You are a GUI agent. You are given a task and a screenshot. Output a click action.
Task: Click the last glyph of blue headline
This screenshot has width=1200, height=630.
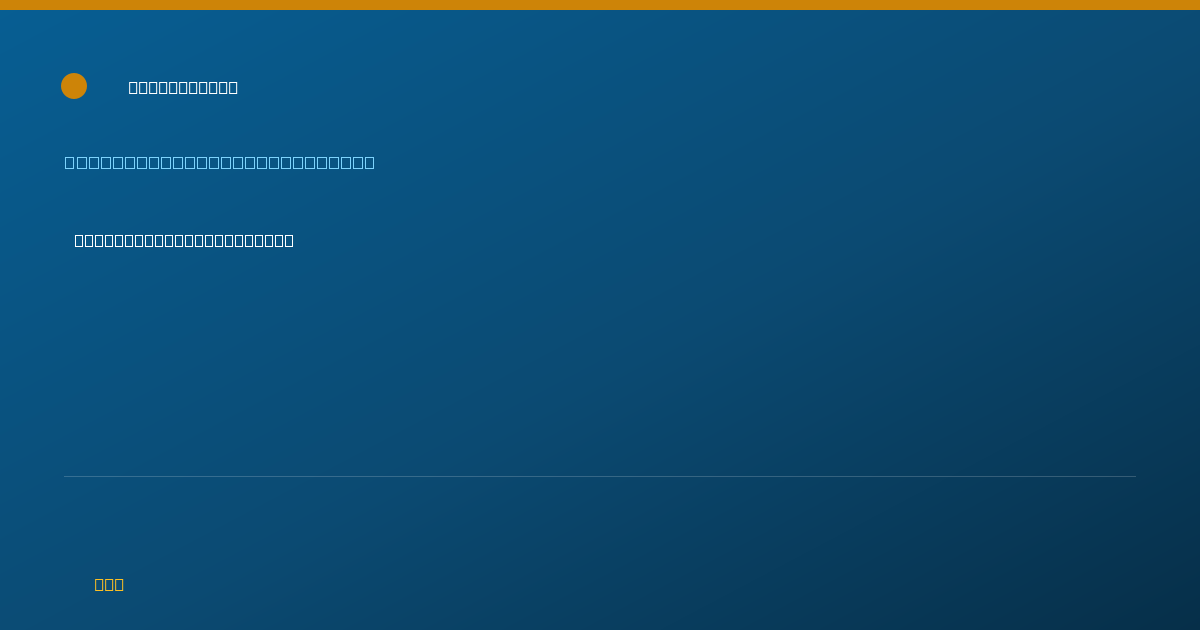click(369, 162)
